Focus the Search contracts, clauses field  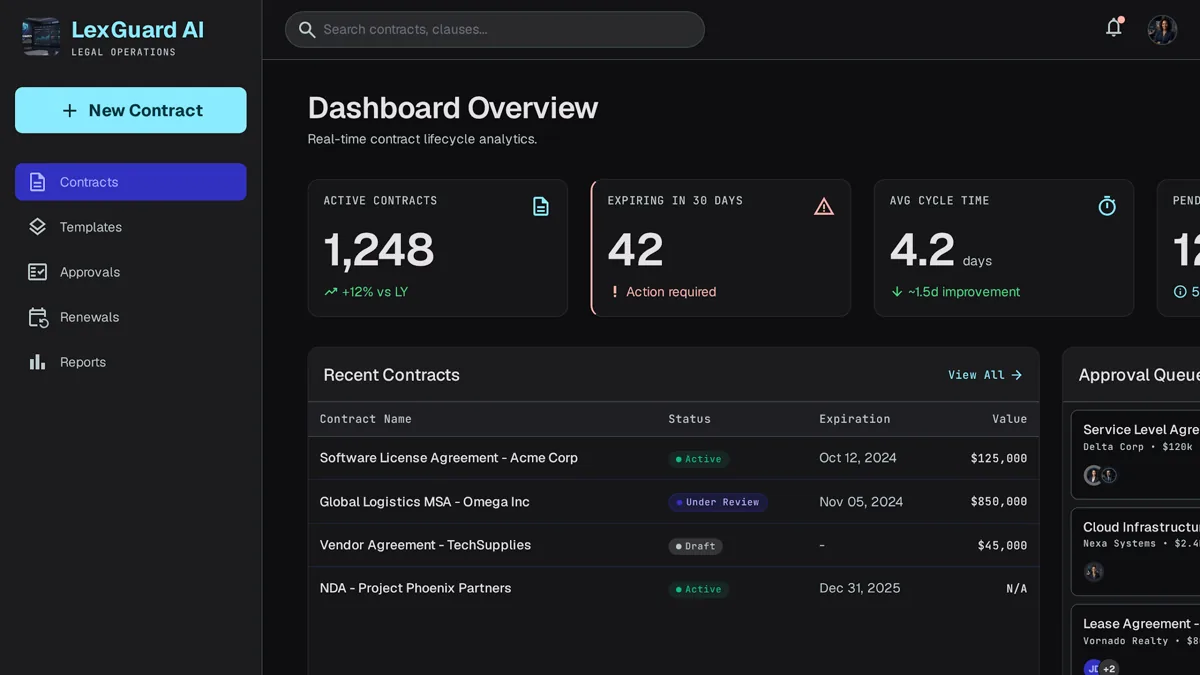pos(495,30)
